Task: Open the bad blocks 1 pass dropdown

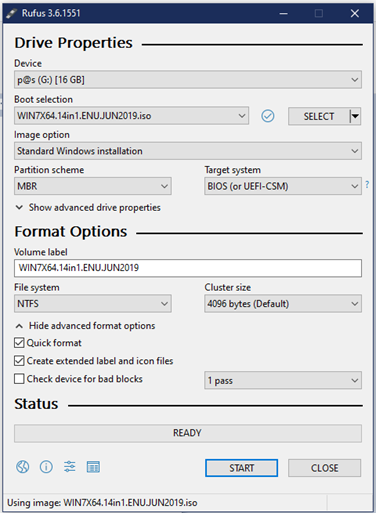Action: pos(283,380)
